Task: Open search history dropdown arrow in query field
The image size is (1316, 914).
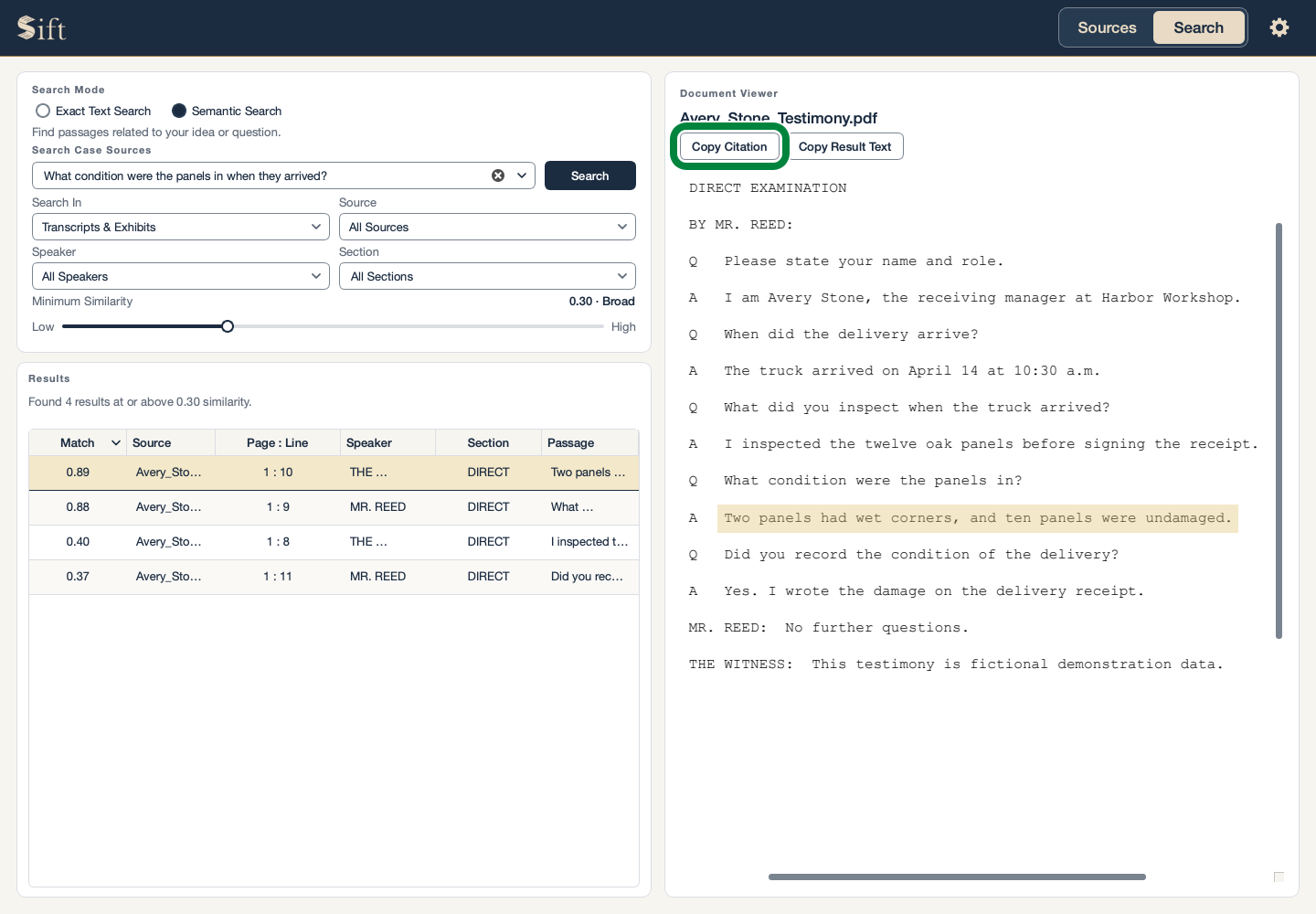Action: 523,175
